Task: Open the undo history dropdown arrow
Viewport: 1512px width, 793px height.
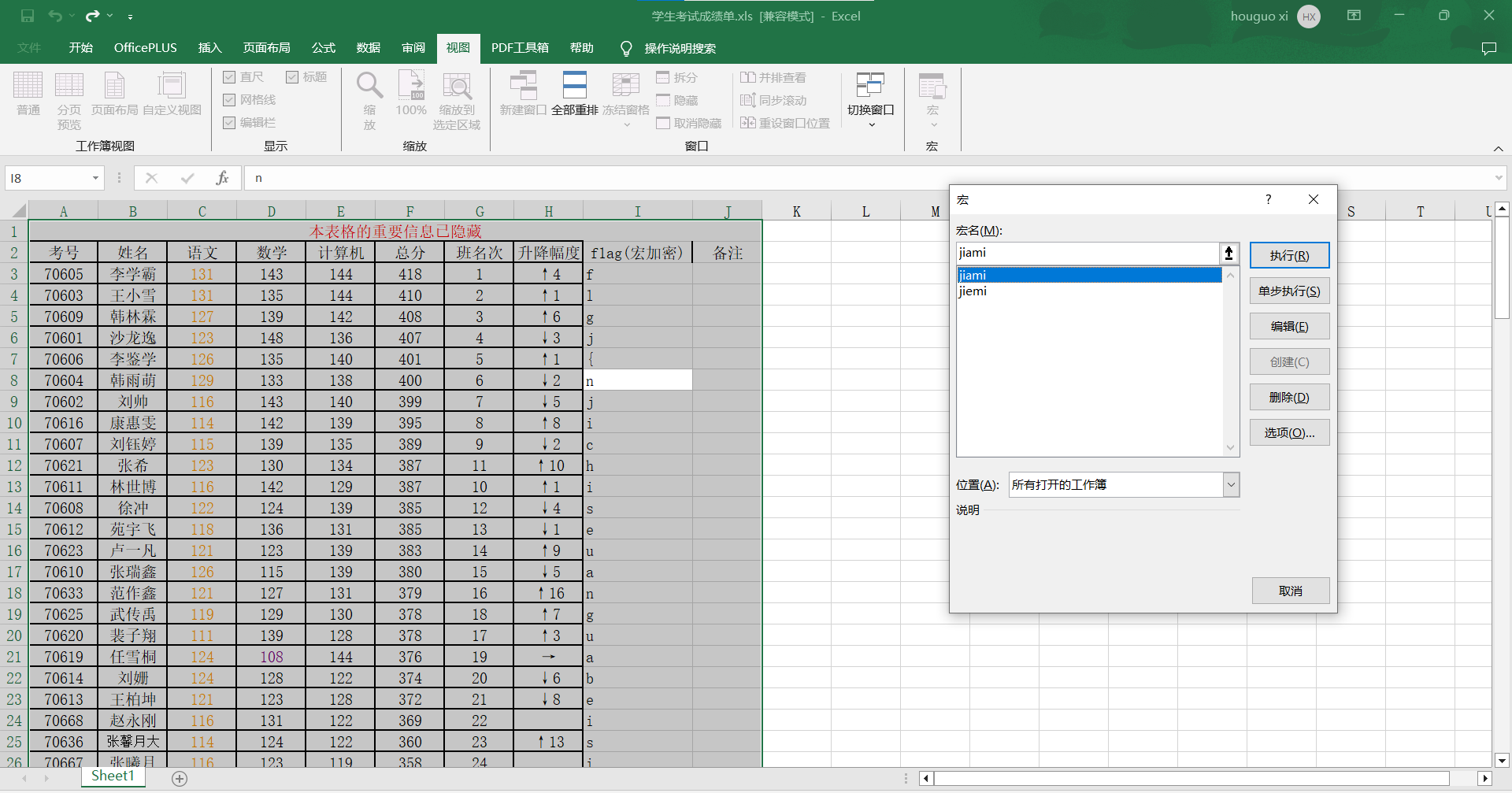Action: (x=72, y=16)
